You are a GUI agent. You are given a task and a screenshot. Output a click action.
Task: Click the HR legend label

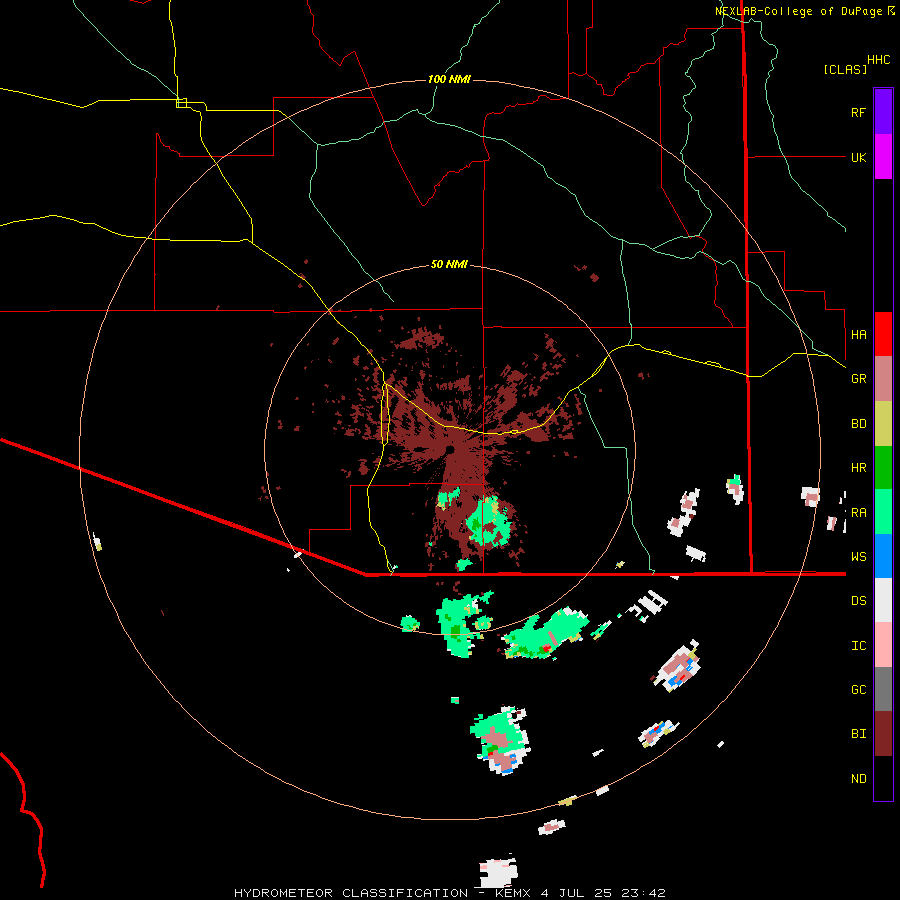[858, 468]
